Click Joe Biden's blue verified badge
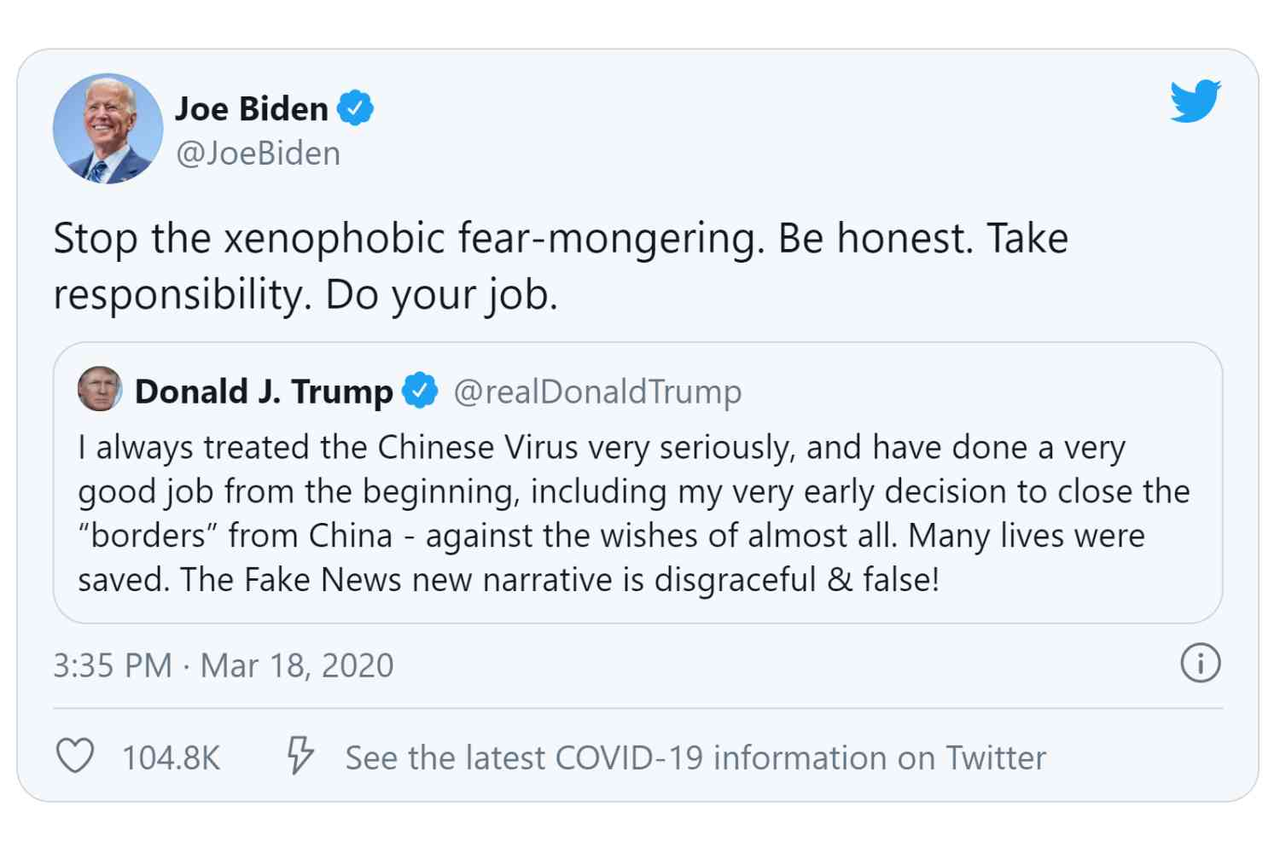The width and height of the screenshot is (1280, 853). (355, 107)
